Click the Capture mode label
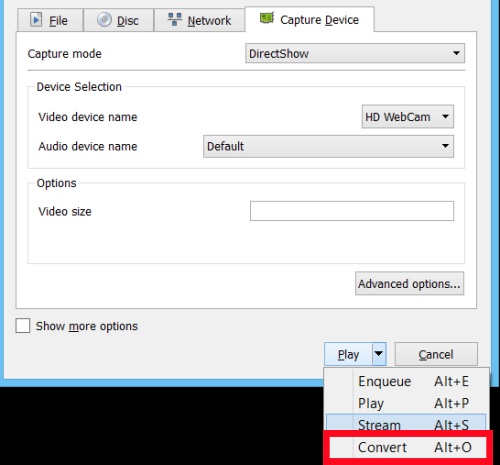Viewport: 500px width, 465px height. click(x=65, y=54)
